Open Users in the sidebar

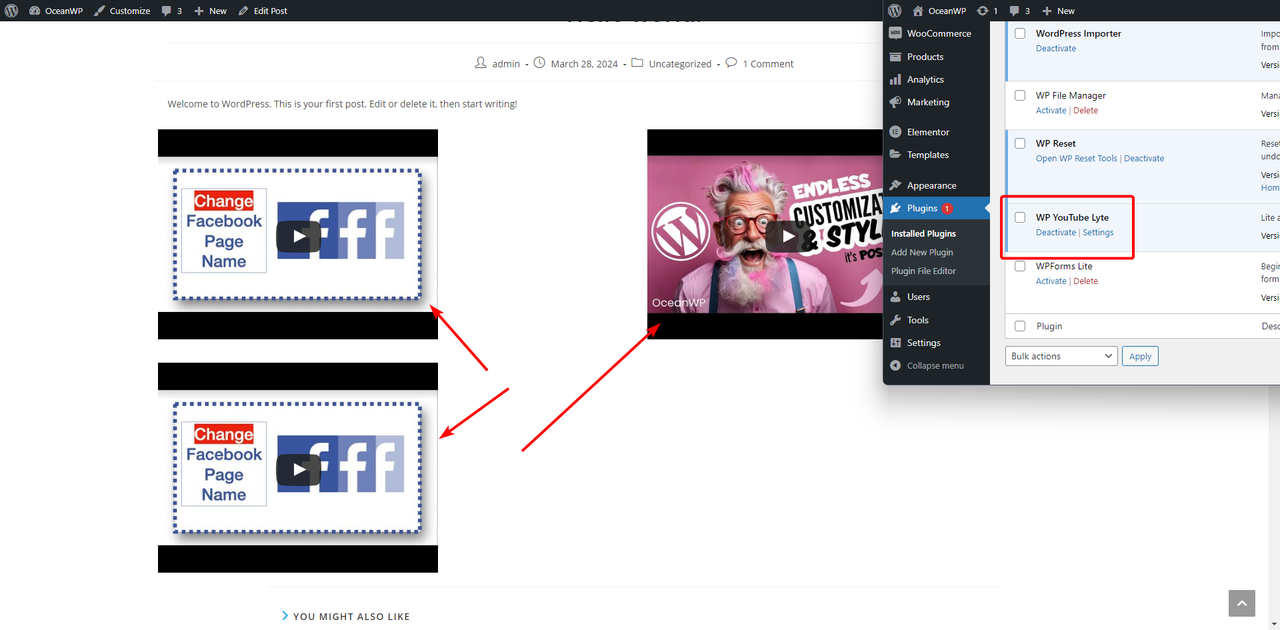pyautogui.click(x=936, y=297)
